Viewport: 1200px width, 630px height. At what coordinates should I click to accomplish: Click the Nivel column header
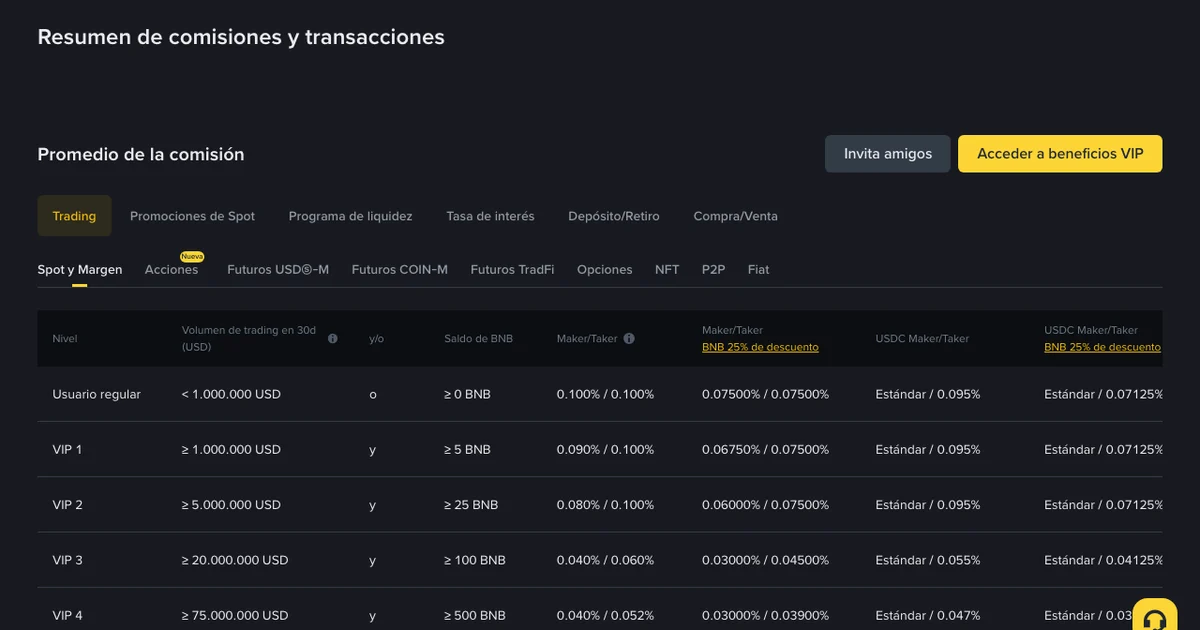[x=65, y=339]
